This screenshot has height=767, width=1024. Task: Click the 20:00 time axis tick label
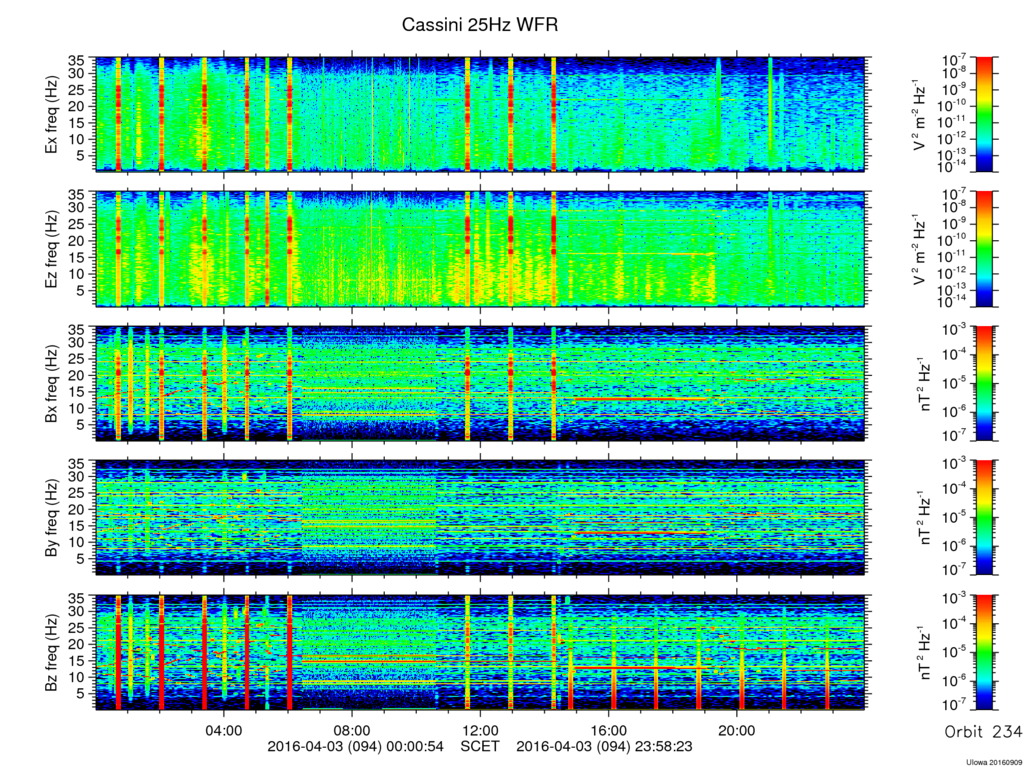(736, 730)
